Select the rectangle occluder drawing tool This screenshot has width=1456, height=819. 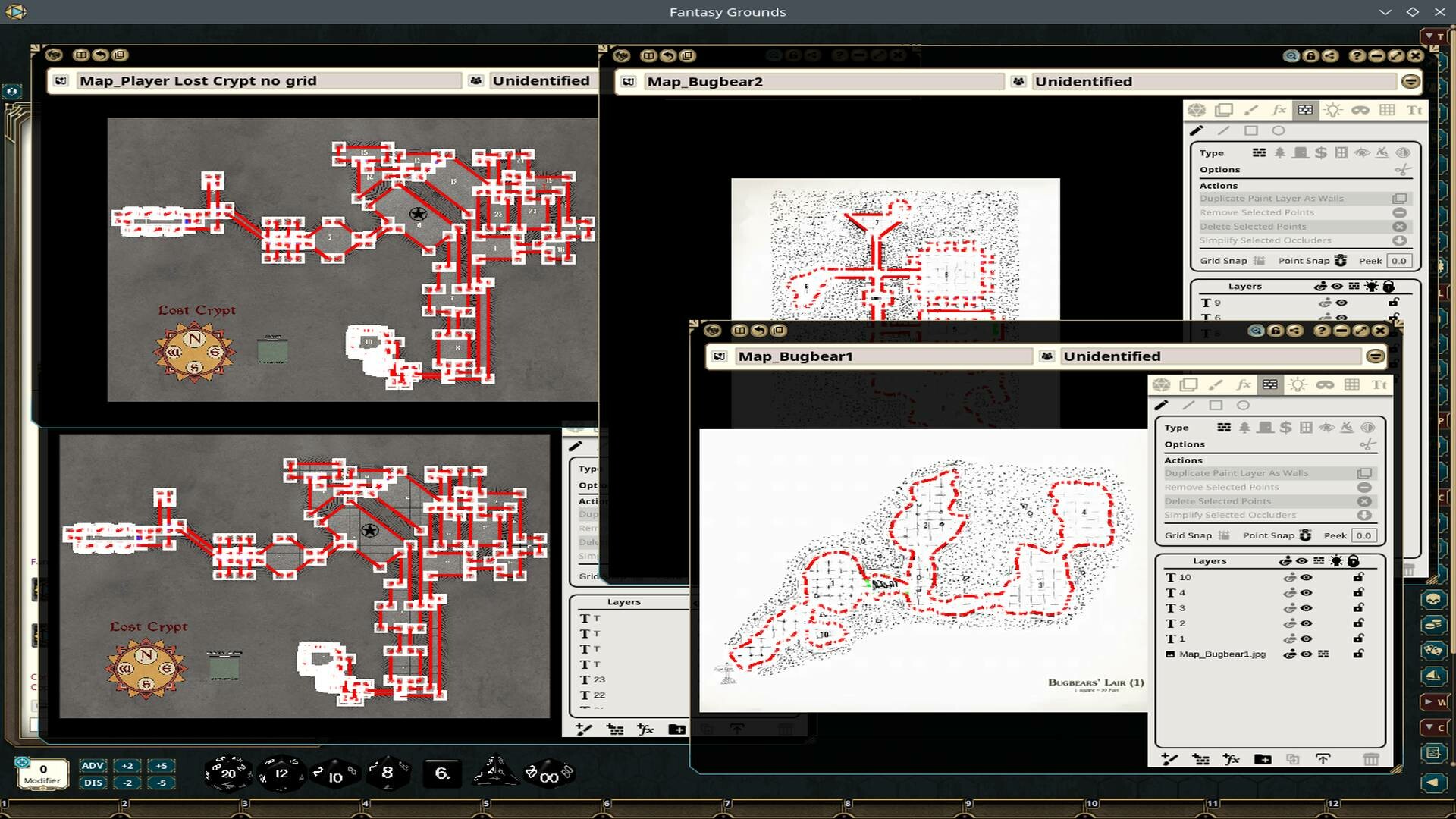tap(1216, 405)
